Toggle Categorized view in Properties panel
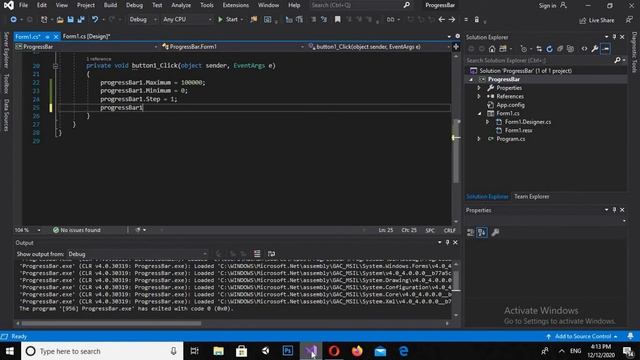 point(470,233)
